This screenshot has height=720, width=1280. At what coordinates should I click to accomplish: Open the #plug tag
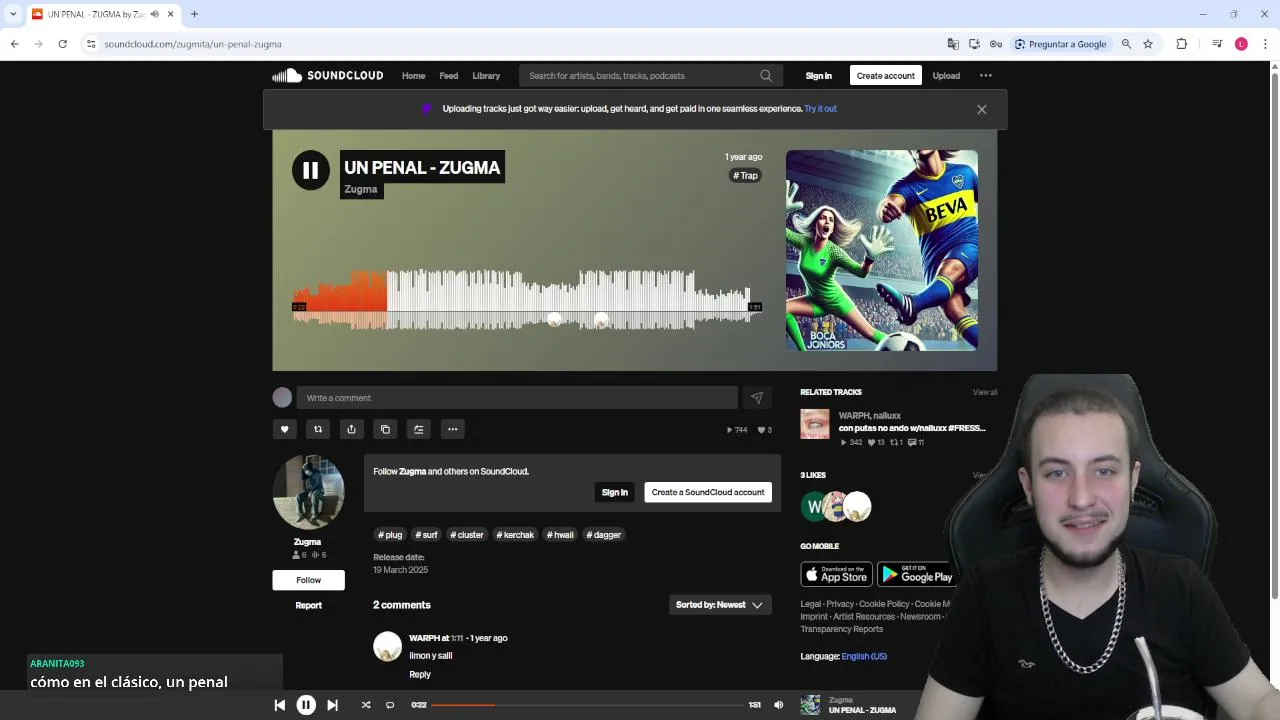pyautogui.click(x=390, y=535)
